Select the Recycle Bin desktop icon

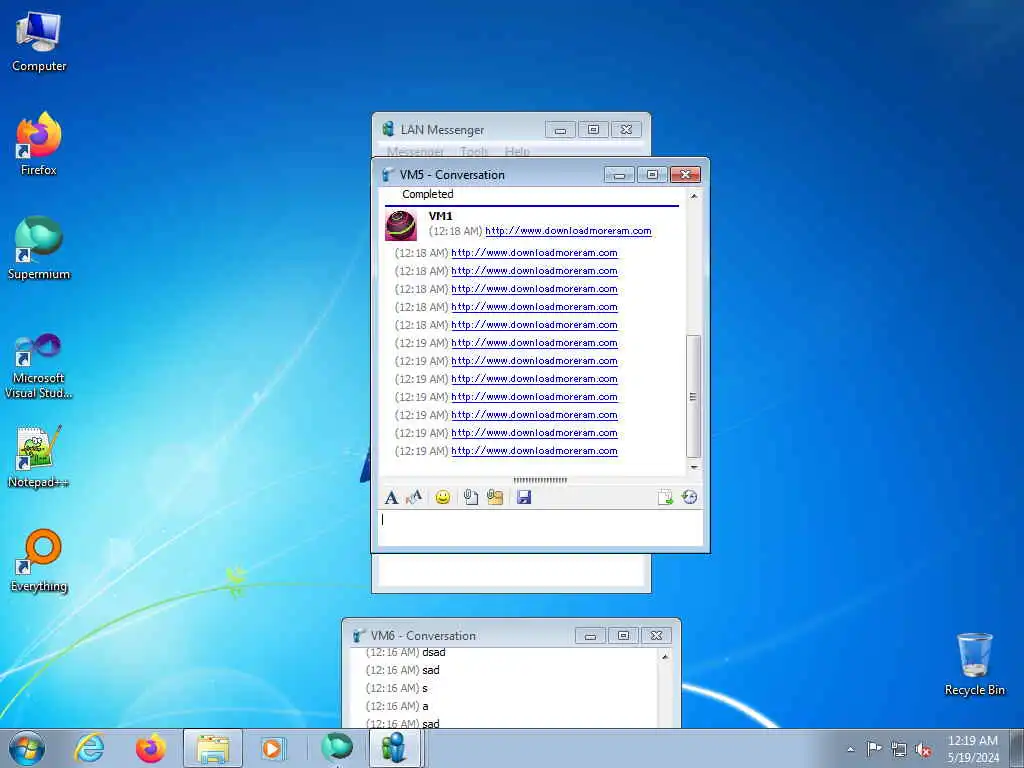[975, 664]
